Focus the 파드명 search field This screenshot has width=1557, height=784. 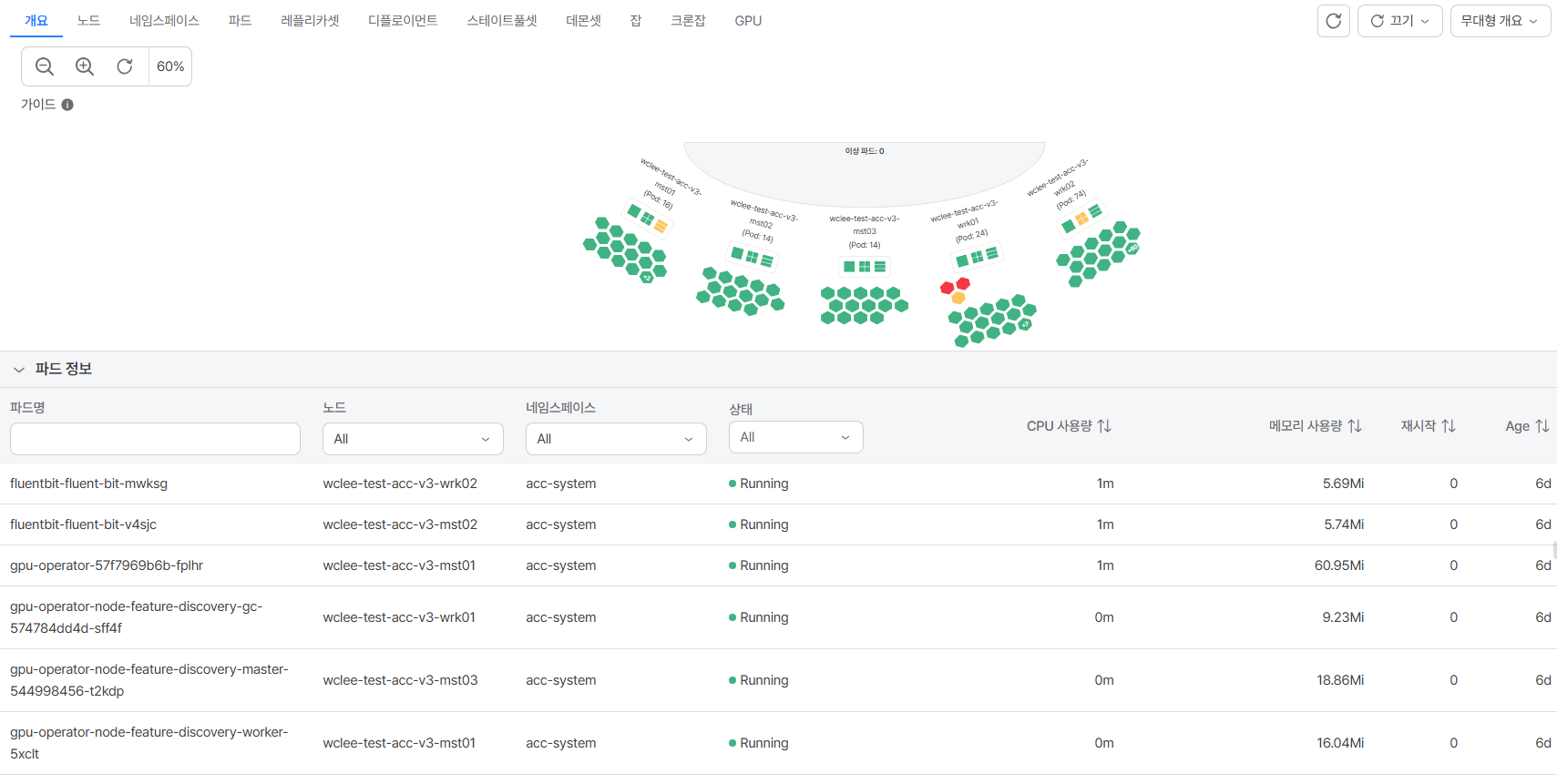pos(155,439)
